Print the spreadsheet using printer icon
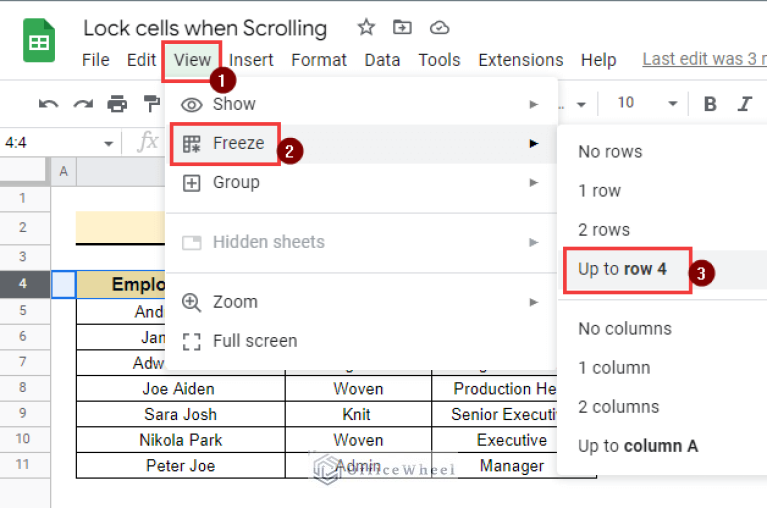The height and width of the screenshot is (508, 767). click(117, 104)
